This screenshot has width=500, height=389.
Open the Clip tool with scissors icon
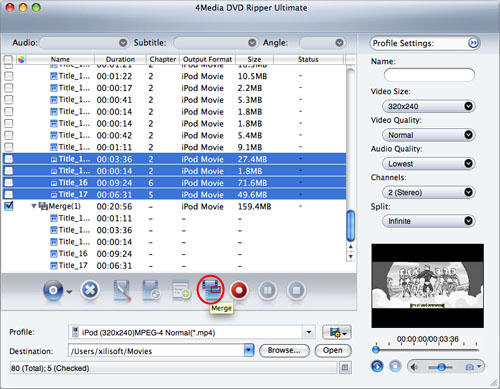[x=121, y=291]
